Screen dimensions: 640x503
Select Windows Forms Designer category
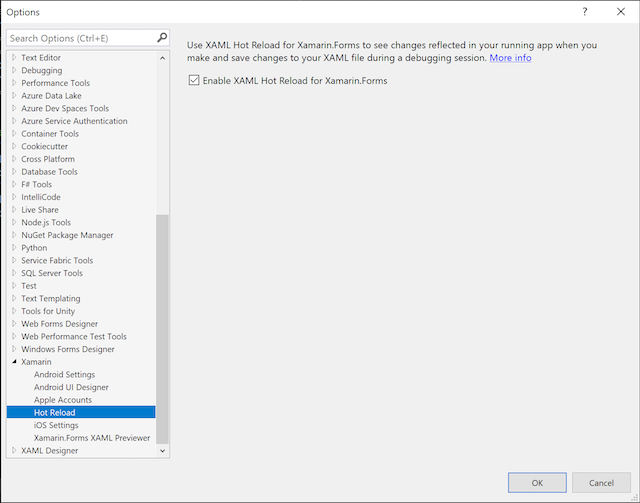68,349
